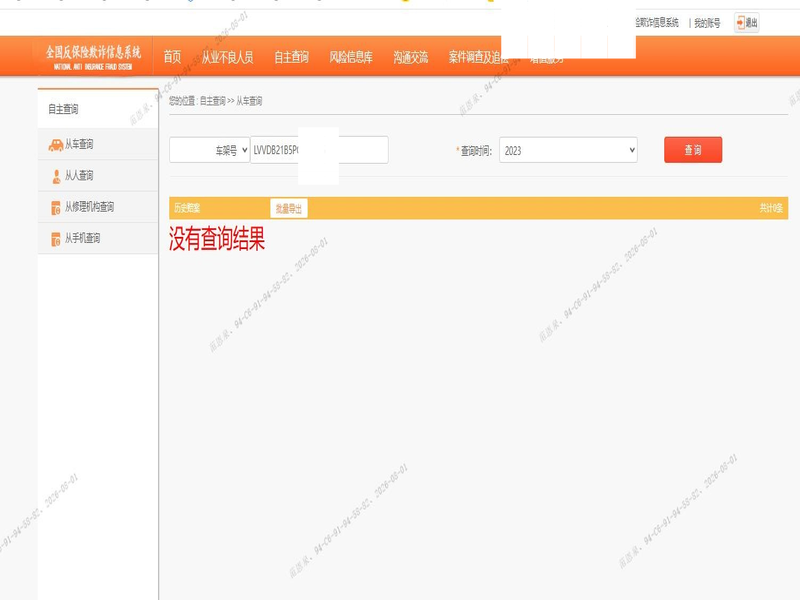Click the system logo 全国反保险欺诈信息系统
Image resolution: width=800 pixels, height=600 pixels.
click(93, 57)
